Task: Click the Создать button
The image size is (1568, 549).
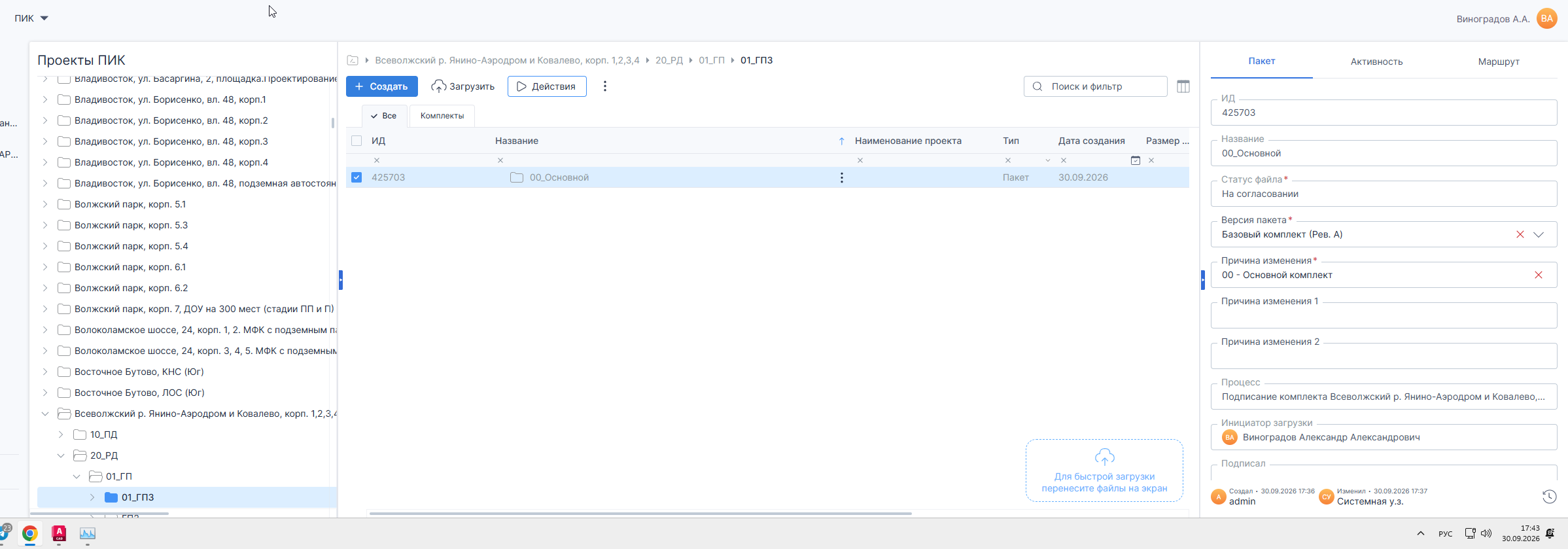Action: tap(382, 86)
